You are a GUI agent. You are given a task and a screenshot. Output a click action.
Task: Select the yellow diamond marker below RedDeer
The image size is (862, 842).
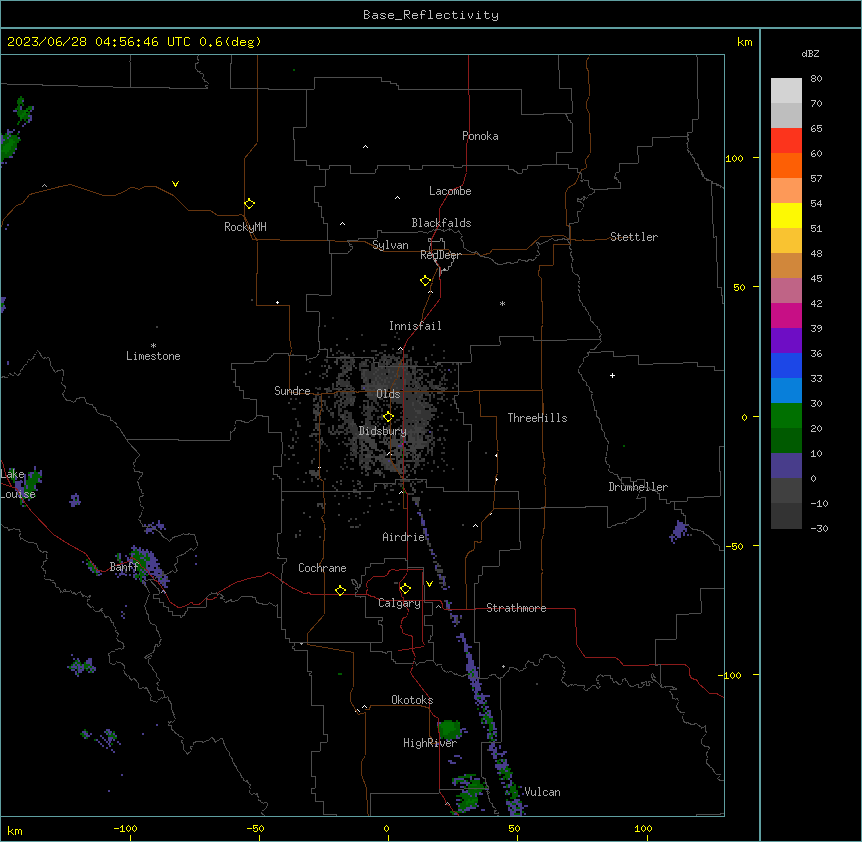(x=425, y=280)
